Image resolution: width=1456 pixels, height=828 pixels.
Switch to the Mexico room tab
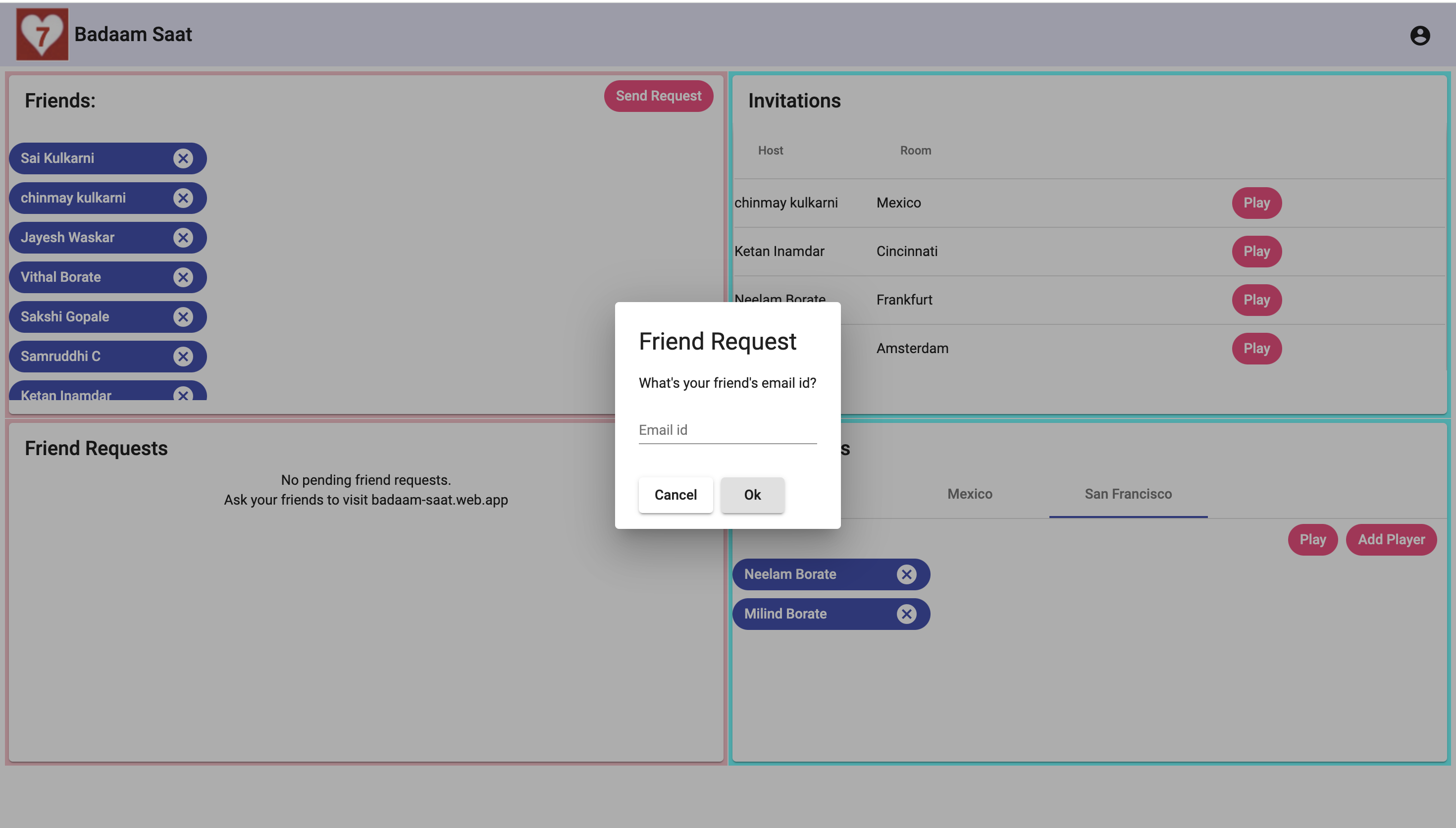(969, 494)
